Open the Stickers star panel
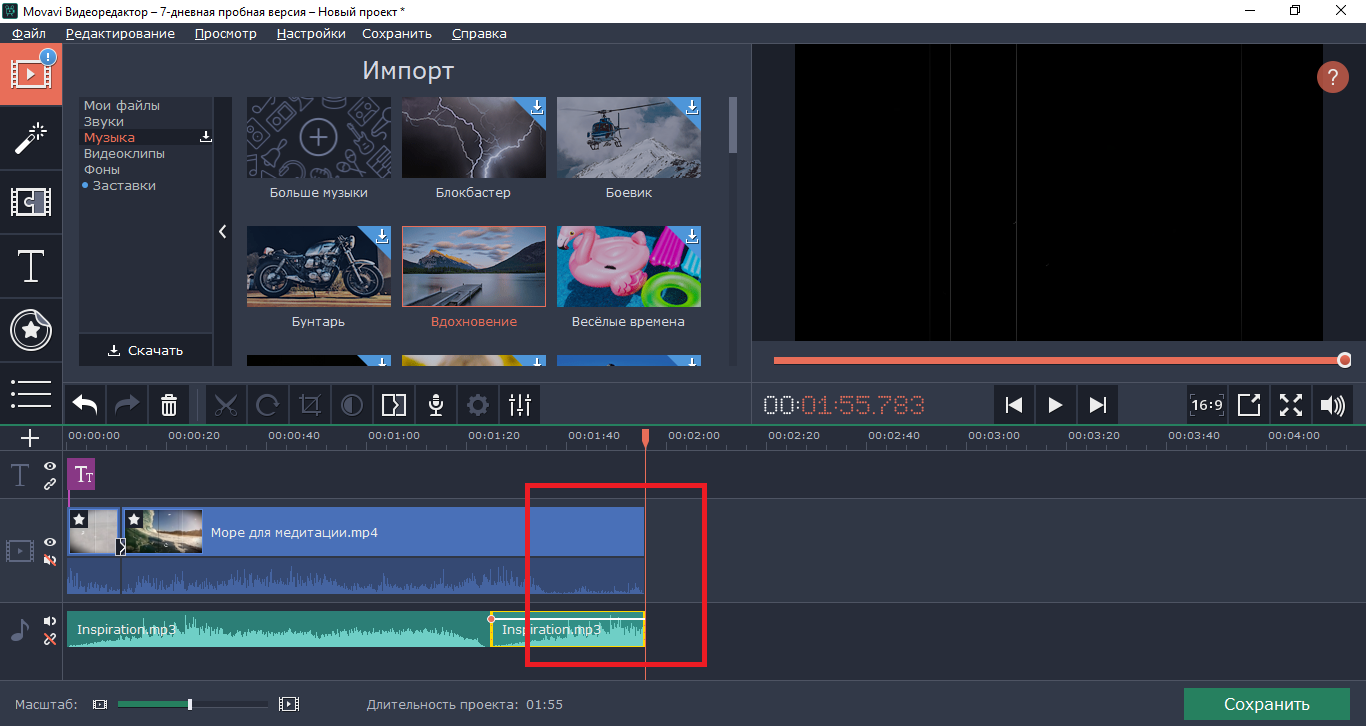1366x726 pixels. (31, 330)
